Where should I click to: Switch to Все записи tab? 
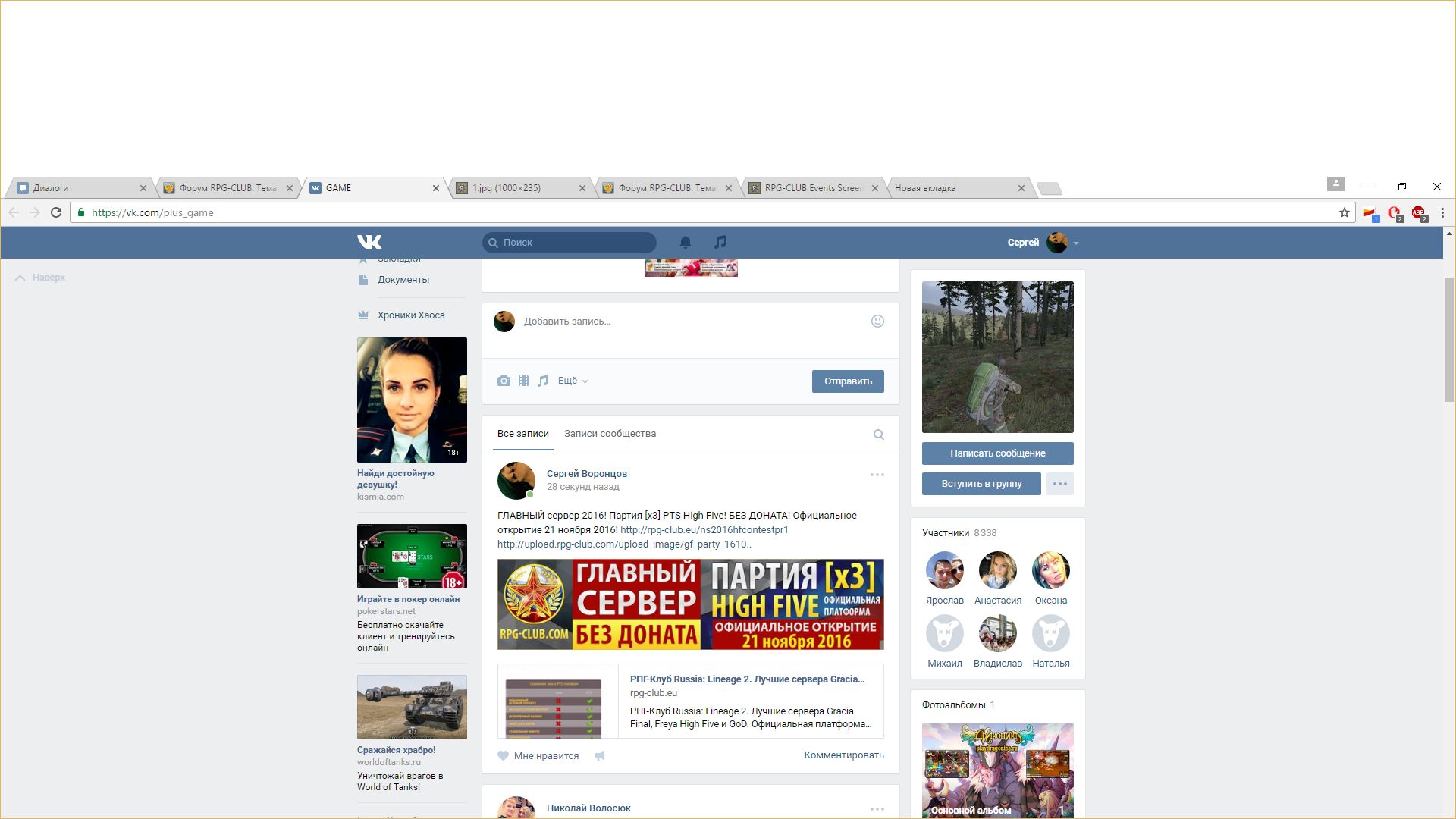(522, 434)
